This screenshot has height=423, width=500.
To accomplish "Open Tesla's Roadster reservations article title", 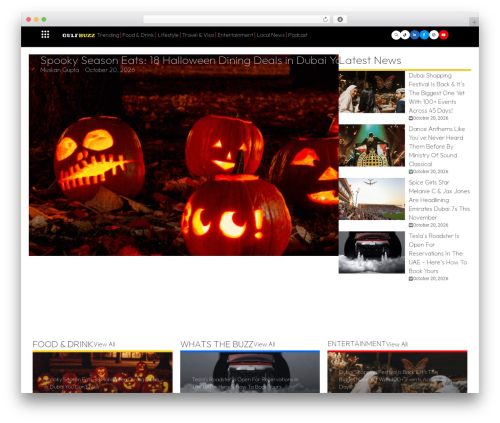I will (438, 253).
